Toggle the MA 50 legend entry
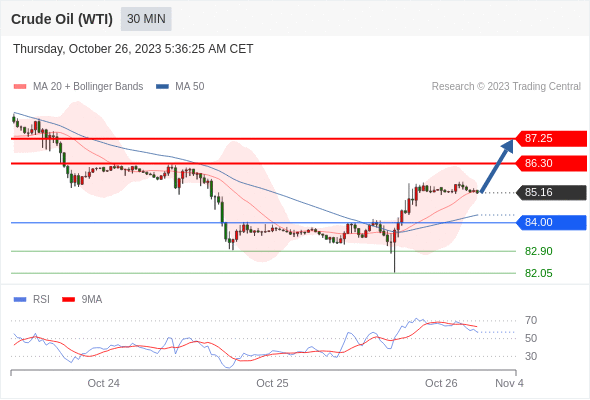Screen dimensions: 590x400 (x=180, y=87)
